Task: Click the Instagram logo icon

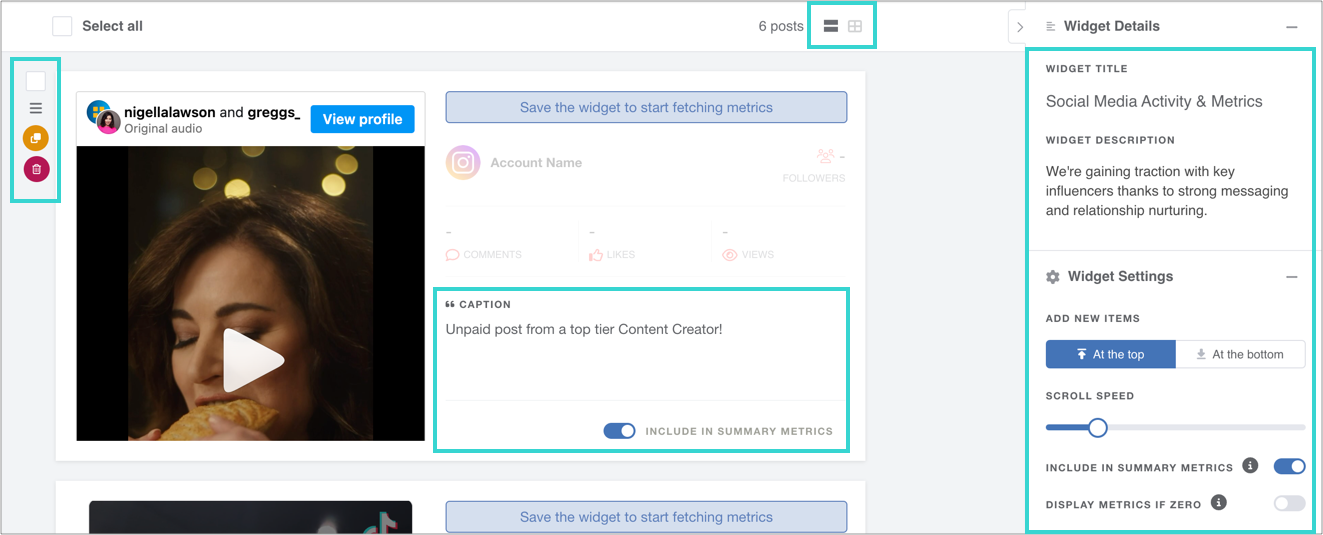Action: pos(463,162)
